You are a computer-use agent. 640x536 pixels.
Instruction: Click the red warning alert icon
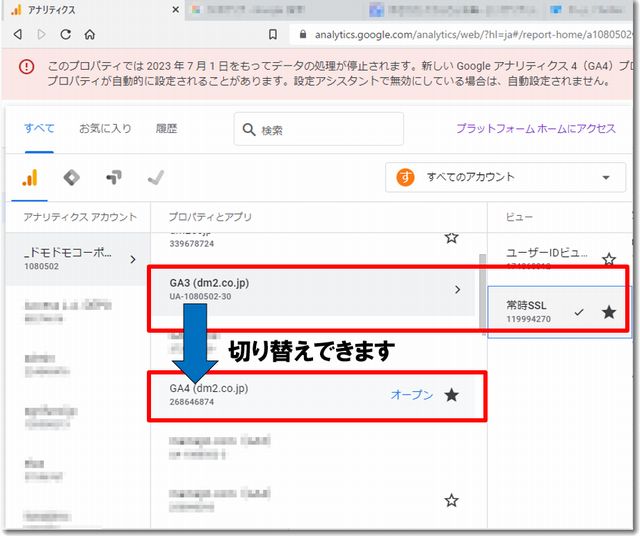(27, 66)
